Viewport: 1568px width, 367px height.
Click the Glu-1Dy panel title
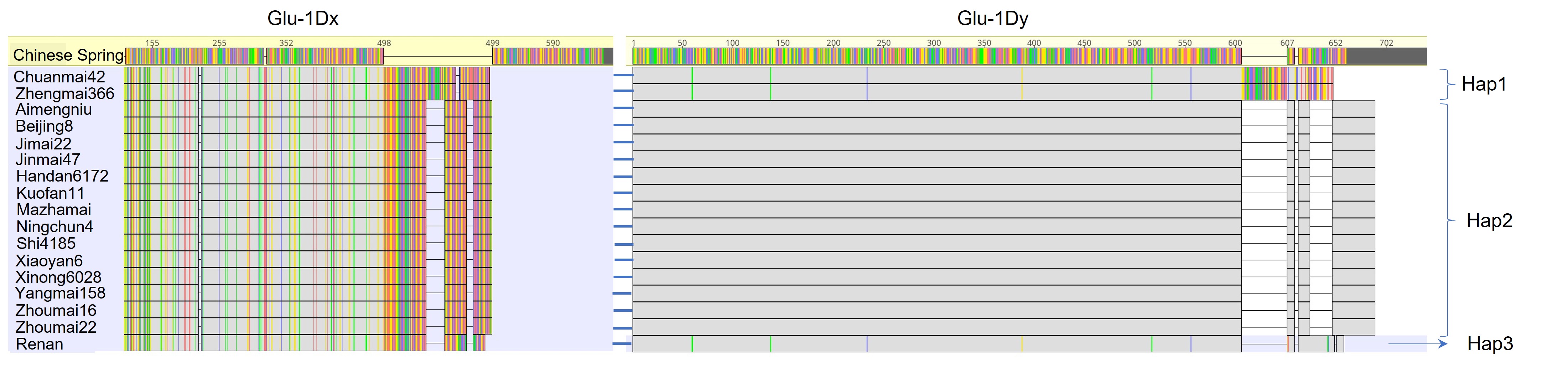point(993,18)
